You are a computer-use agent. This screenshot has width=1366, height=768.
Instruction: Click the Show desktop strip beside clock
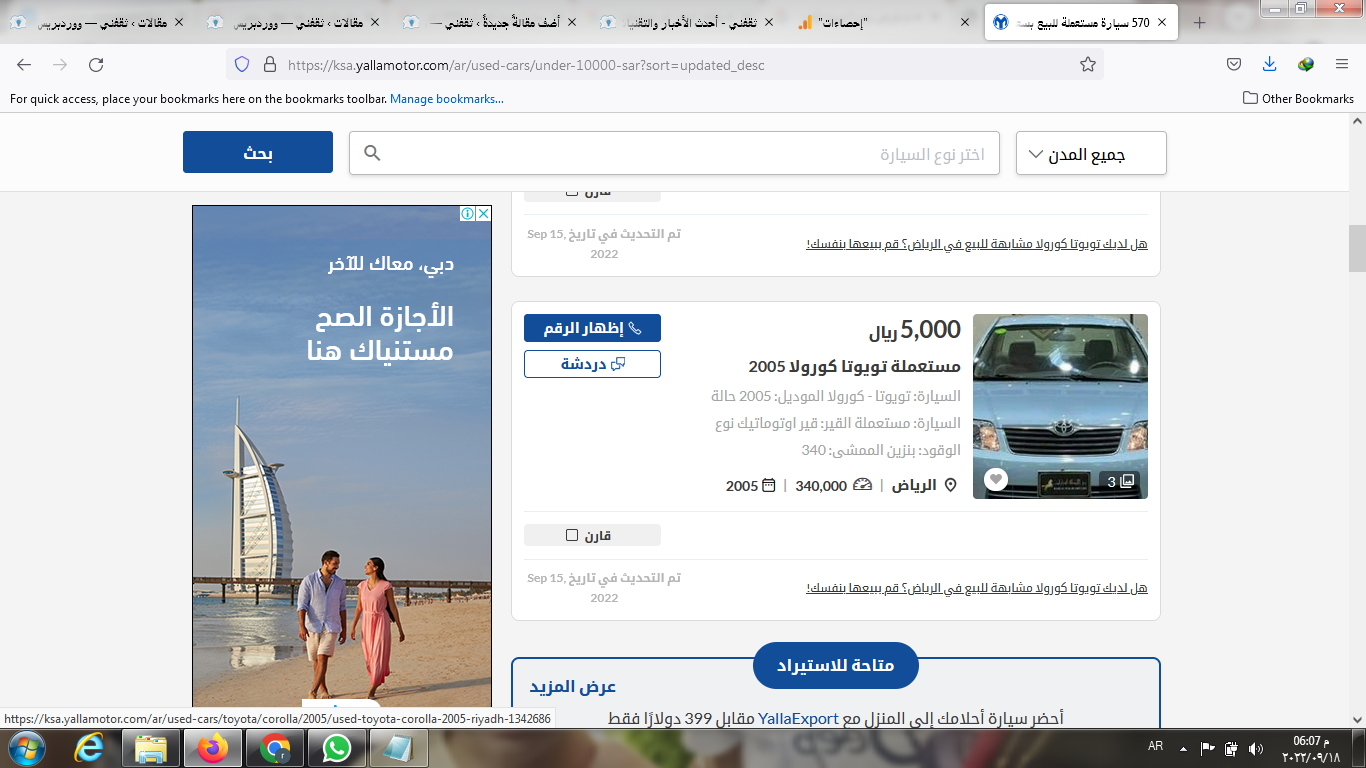click(x=1359, y=748)
